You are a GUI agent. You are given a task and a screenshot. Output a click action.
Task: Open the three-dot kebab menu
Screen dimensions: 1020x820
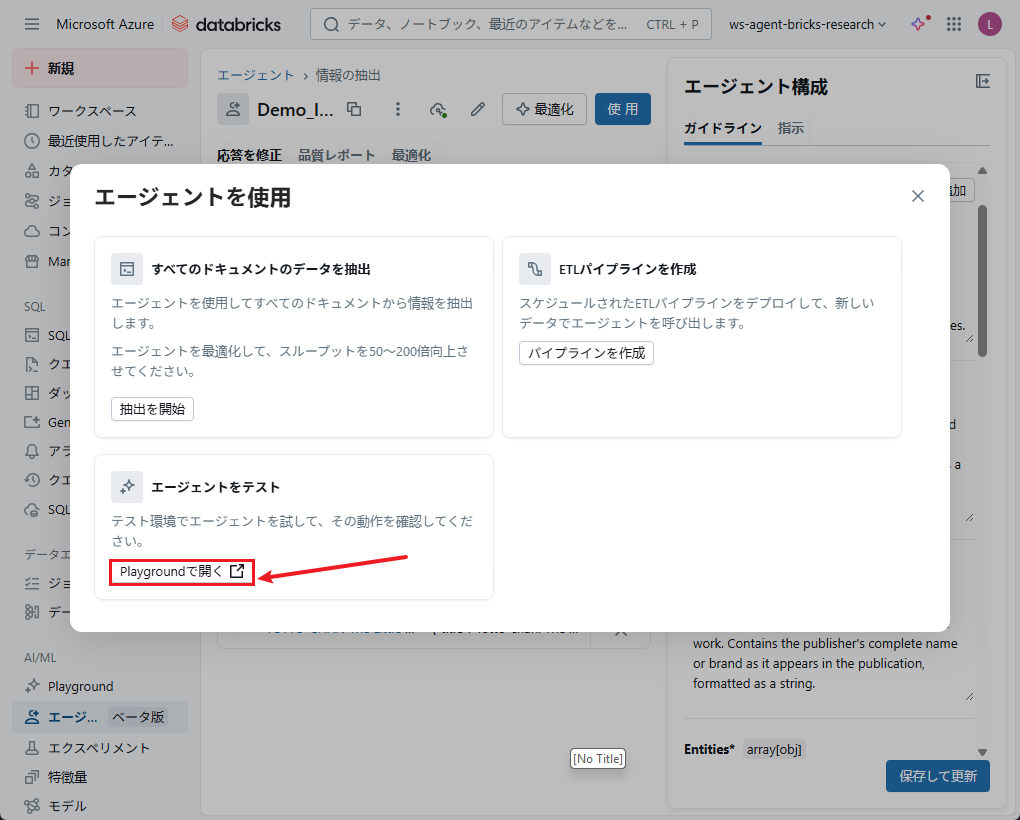pos(397,109)
